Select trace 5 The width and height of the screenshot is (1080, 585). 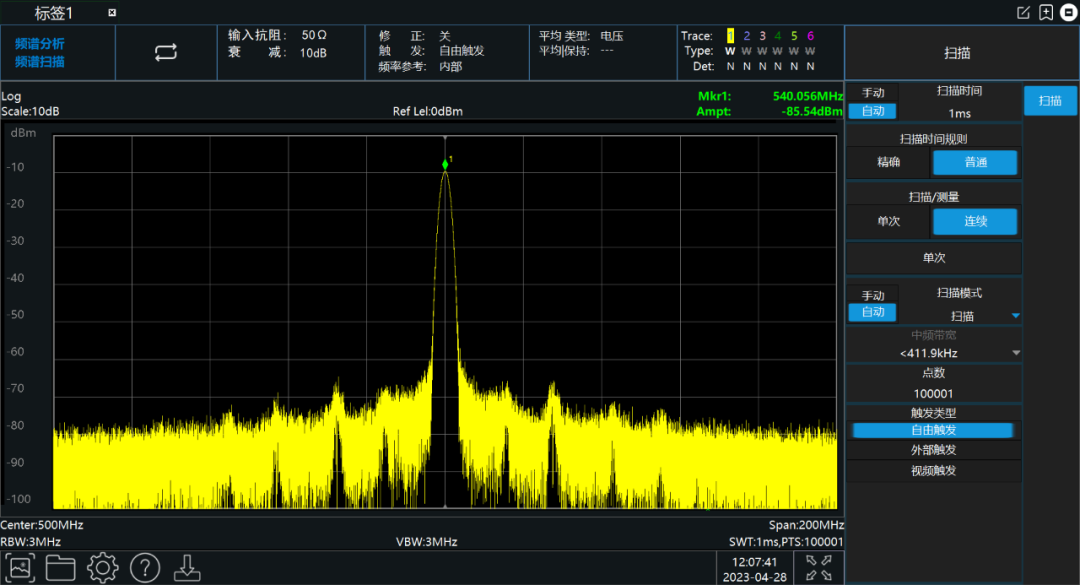point(794,36)
